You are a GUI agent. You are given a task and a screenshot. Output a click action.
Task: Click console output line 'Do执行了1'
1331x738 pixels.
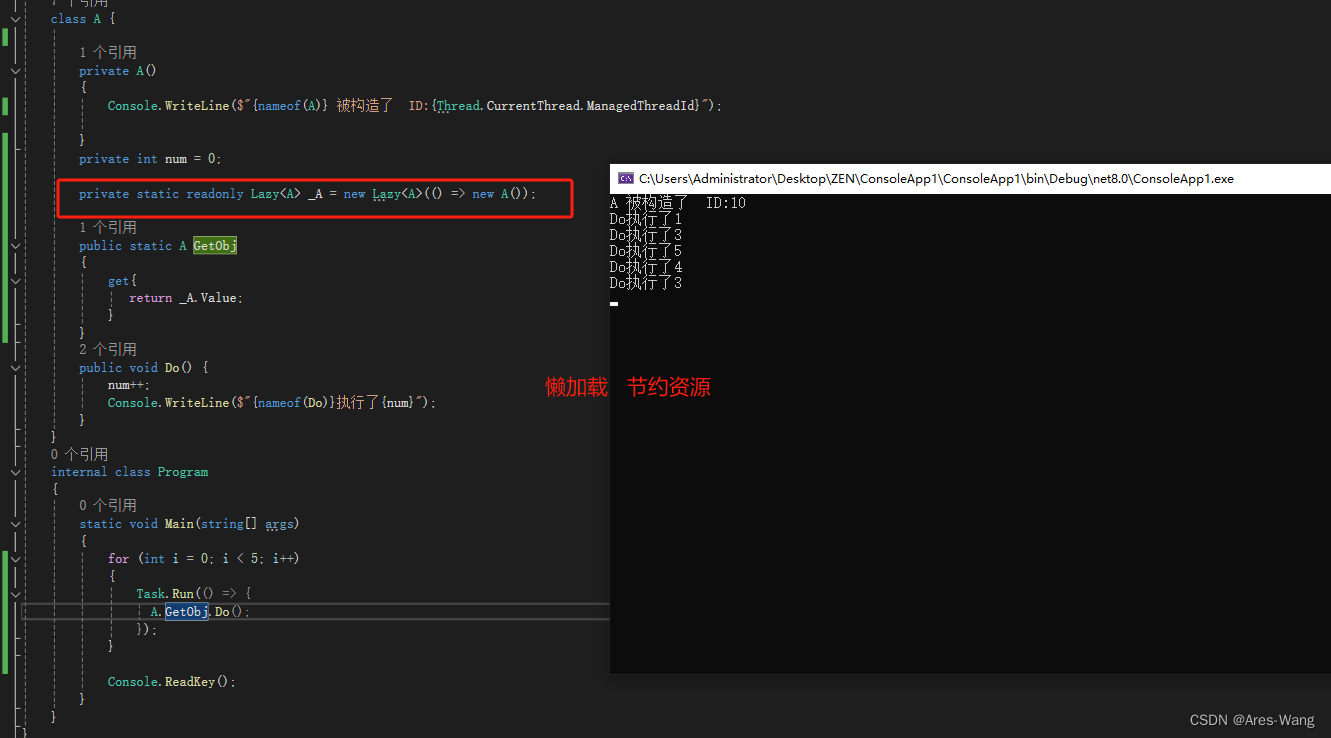click(x=646, y=220)
